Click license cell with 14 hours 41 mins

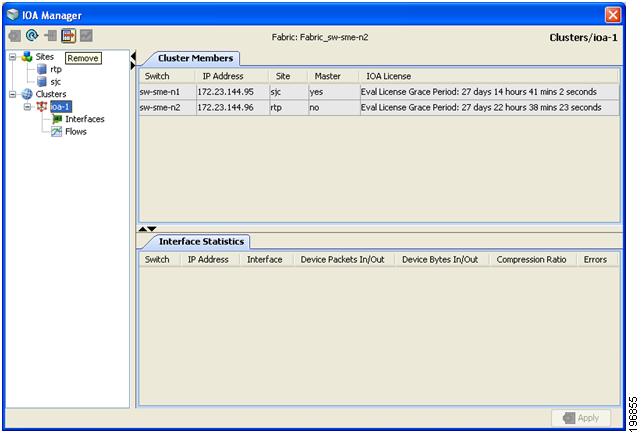pos(489,92)
